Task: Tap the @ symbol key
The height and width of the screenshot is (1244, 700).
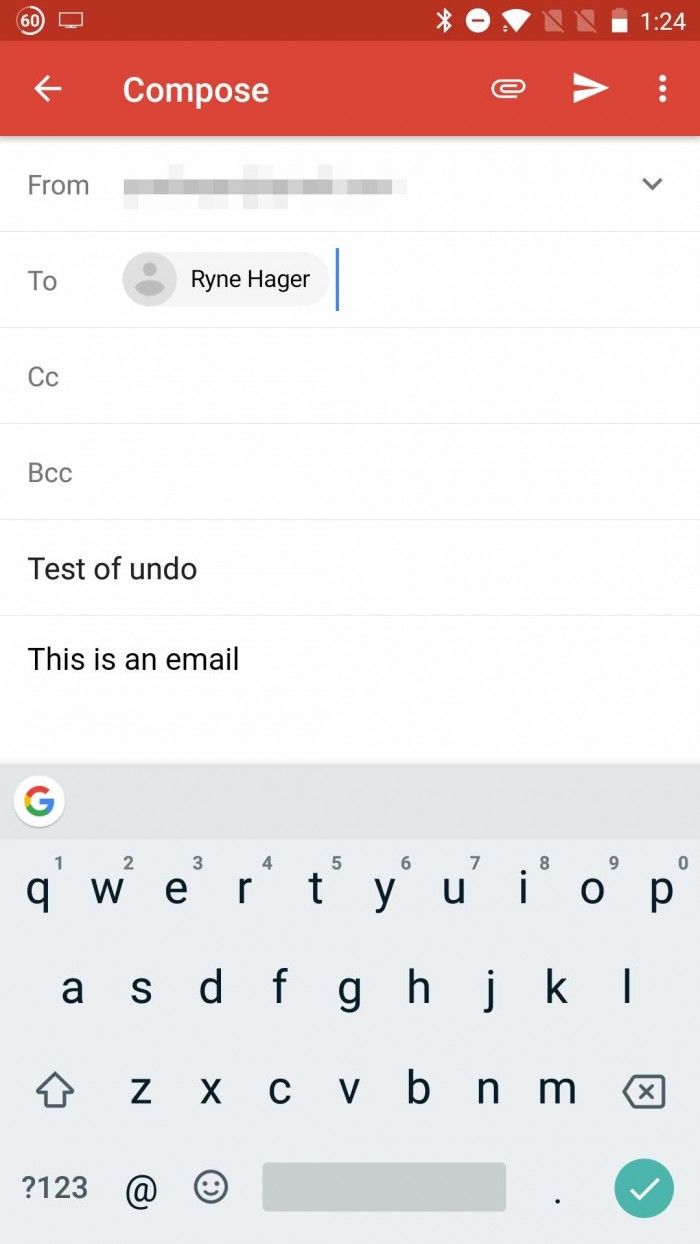Action: [140, 1188]
